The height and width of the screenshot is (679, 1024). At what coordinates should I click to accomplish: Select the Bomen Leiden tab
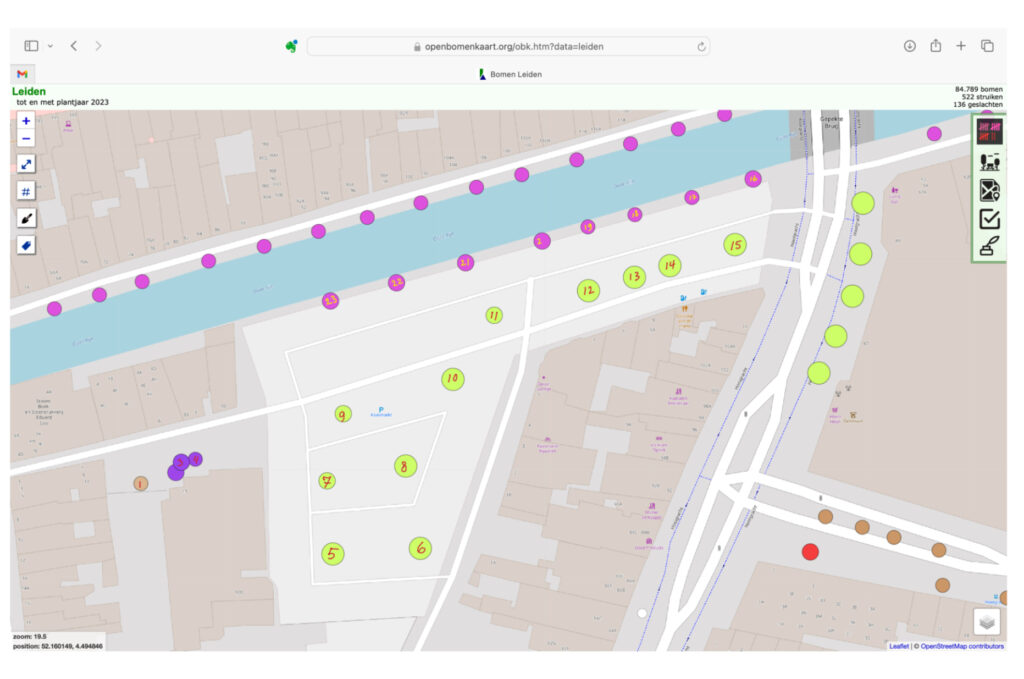511,74
